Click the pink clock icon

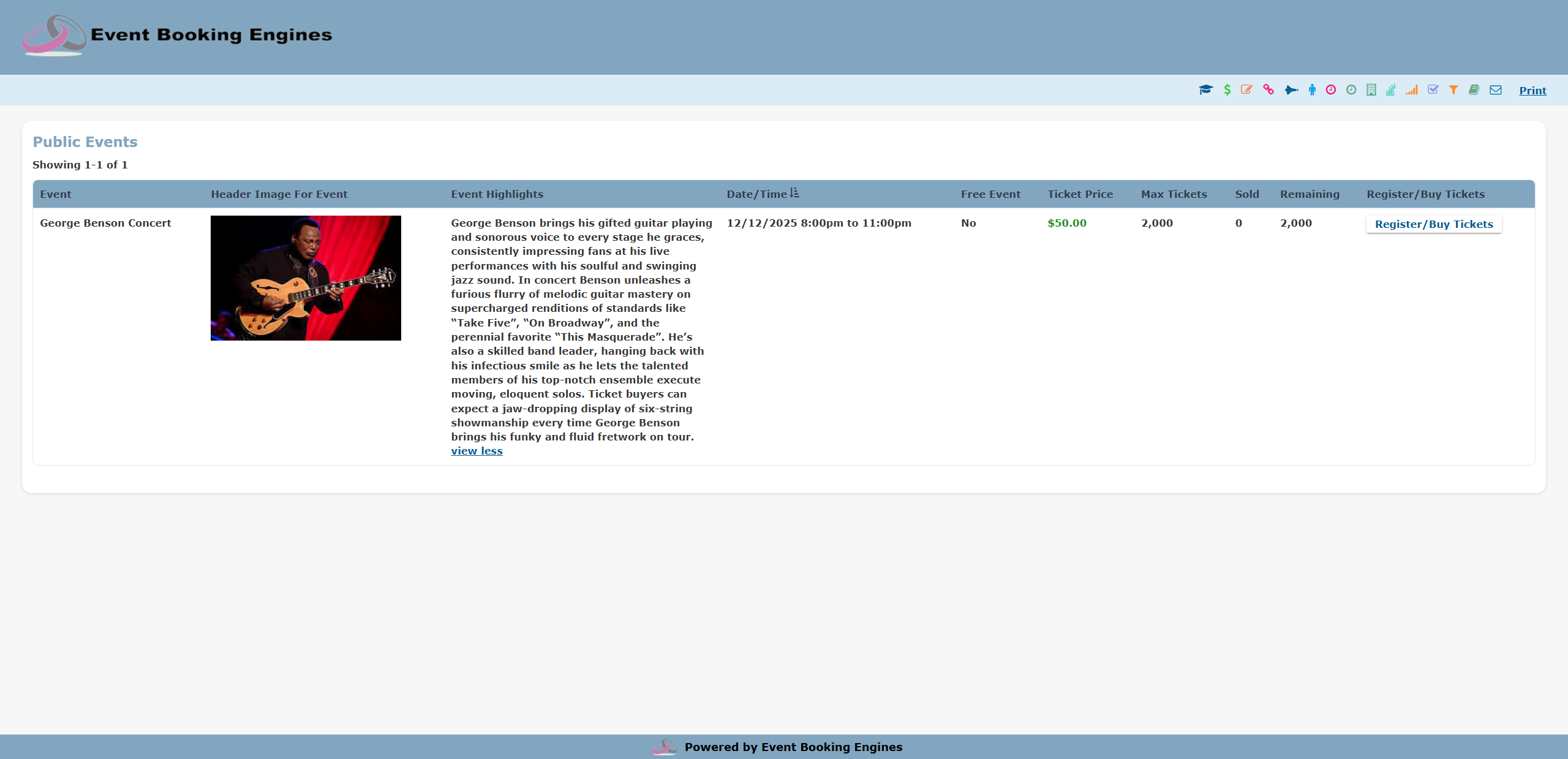point(1331,90)
